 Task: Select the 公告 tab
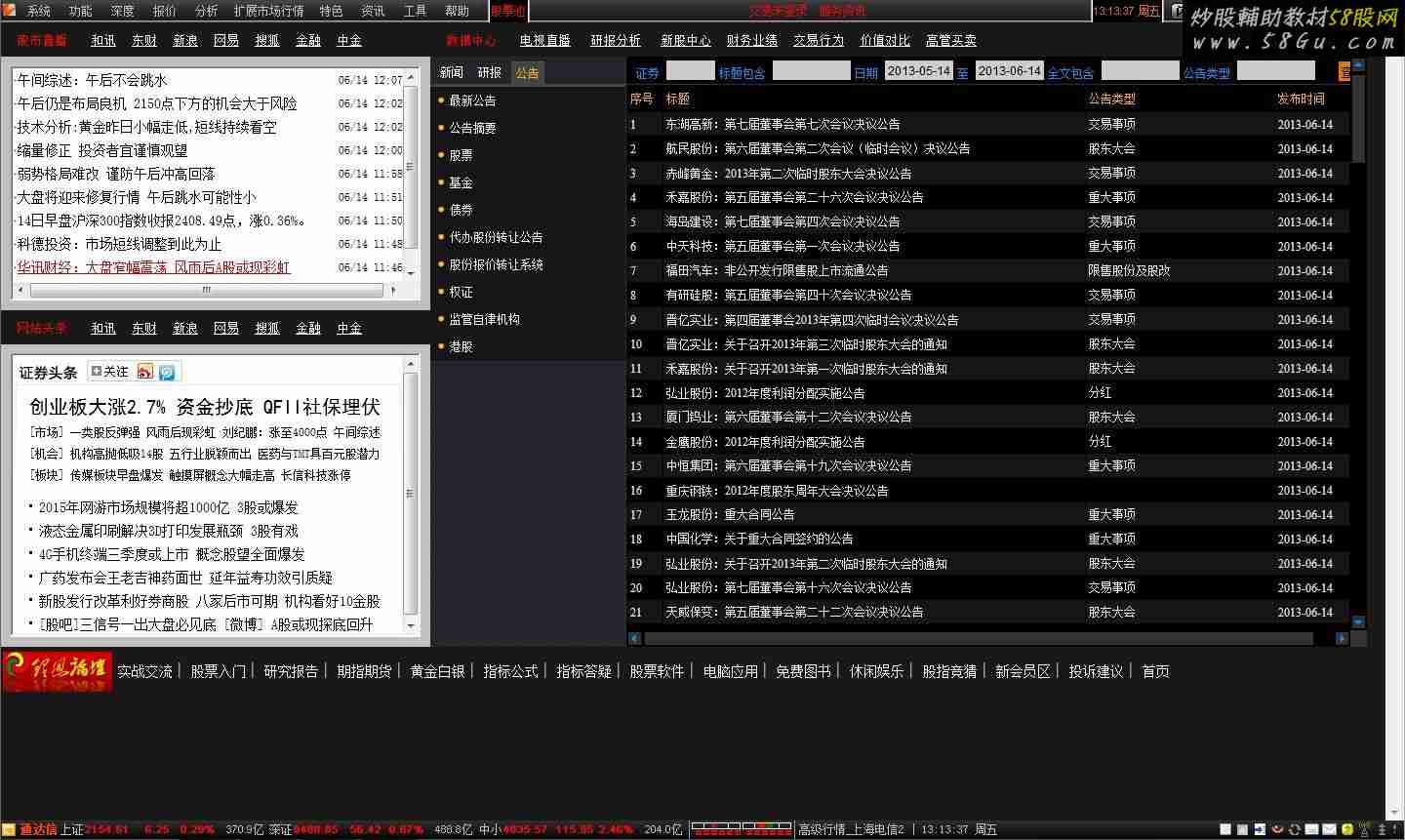point(528,73)
